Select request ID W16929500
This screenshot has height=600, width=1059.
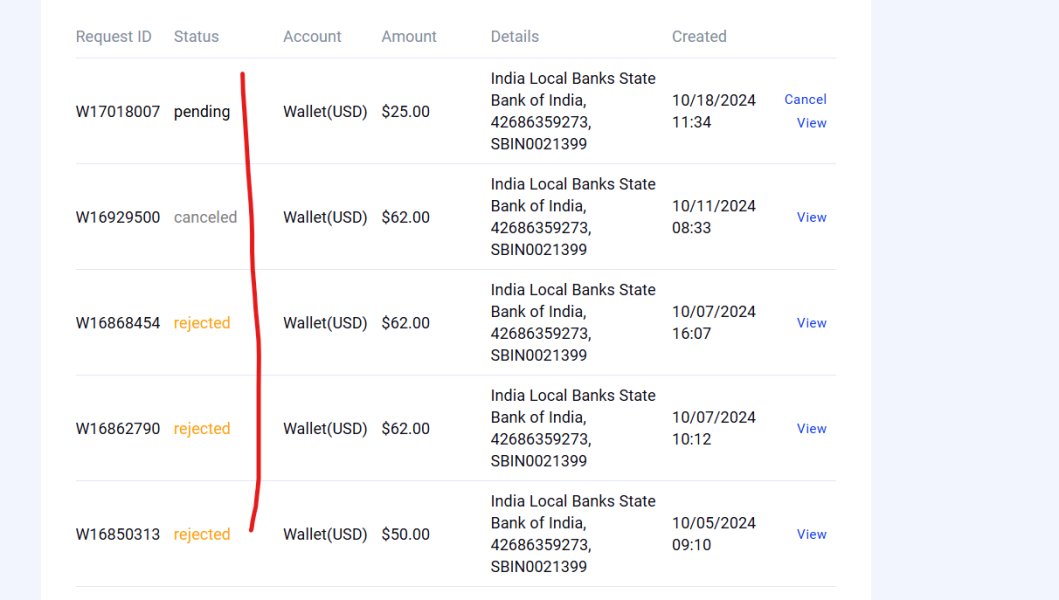118,217
